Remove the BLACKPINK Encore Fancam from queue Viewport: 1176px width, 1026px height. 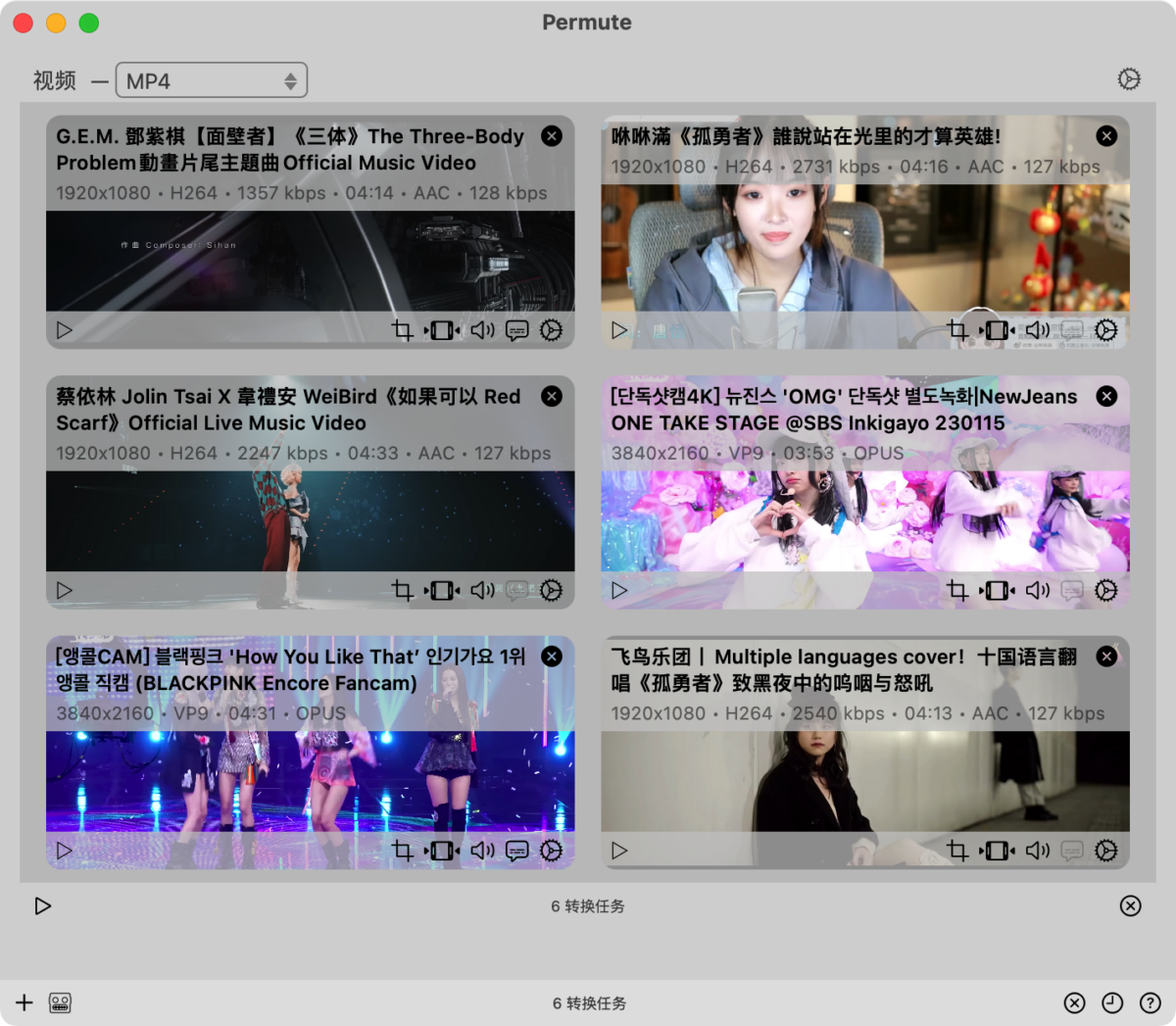(552, 657)
